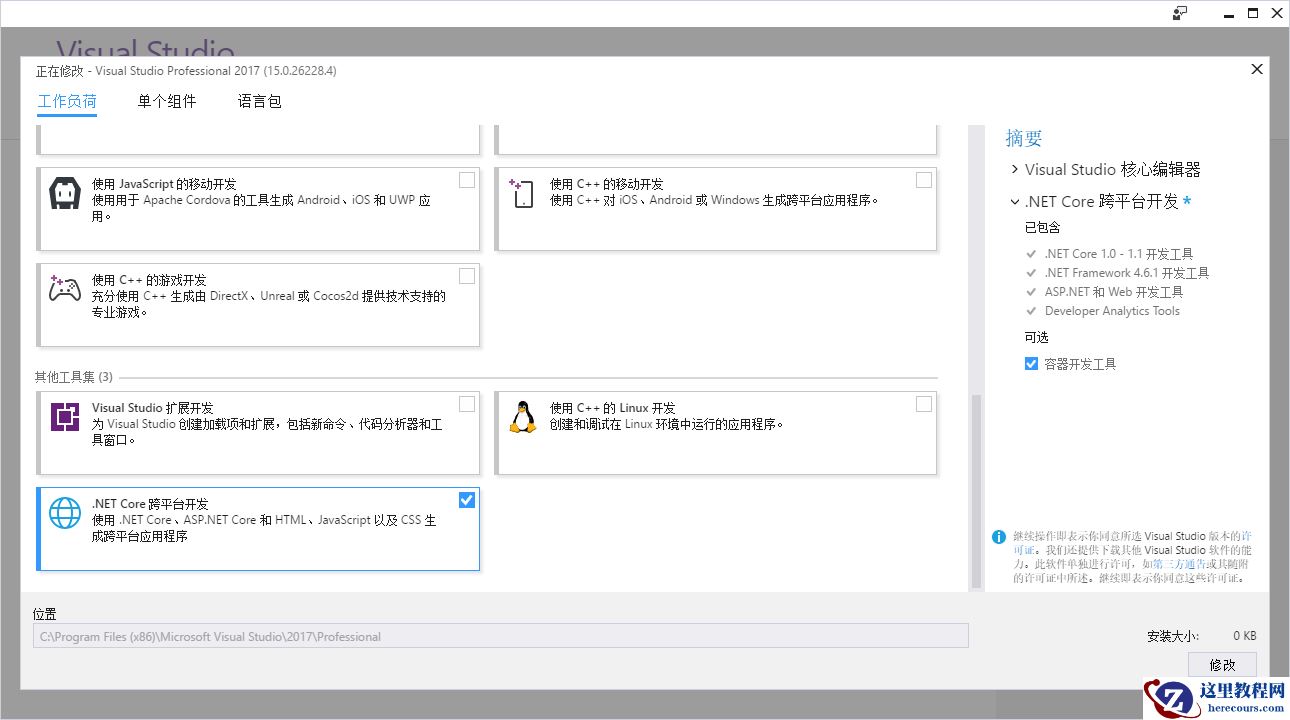The height and width of the screenshot is (720, 1290).
Task: Tick the 使用 C++ 的游戏开发 checkbox
Action: [x=467, y=276]
